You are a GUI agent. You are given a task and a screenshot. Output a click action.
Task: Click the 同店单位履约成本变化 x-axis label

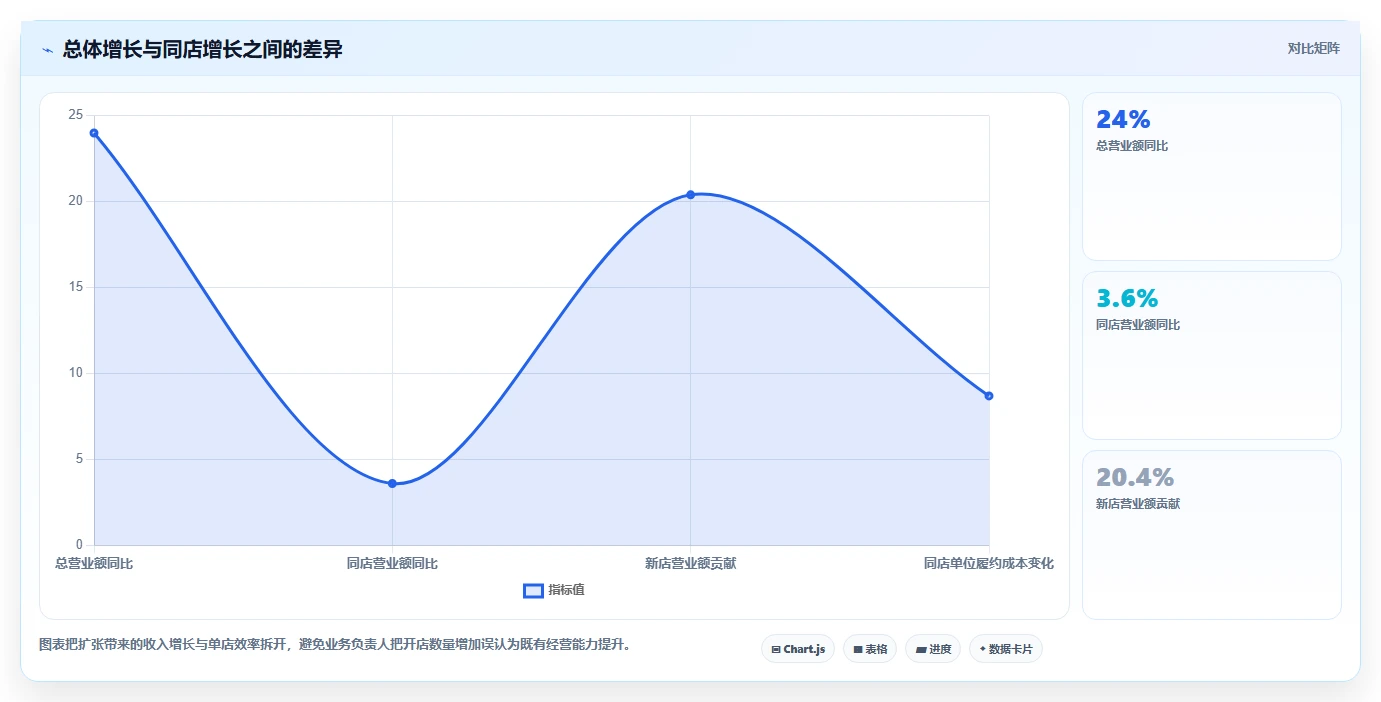[x=988, y=564]
